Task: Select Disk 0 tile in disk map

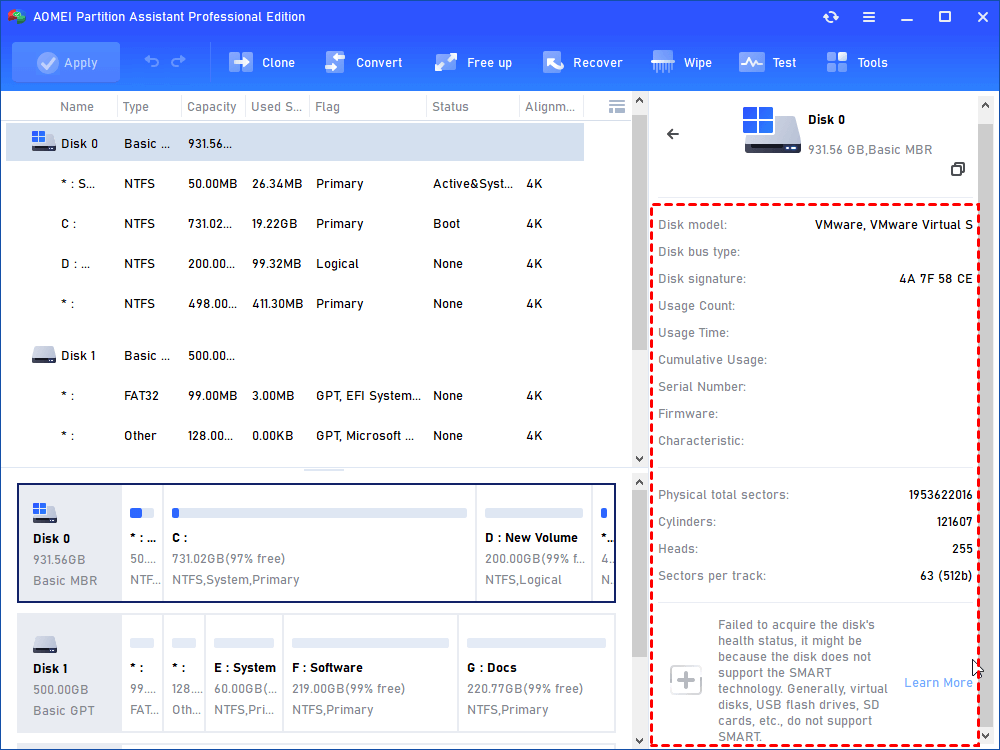Action: coord(70,543)
